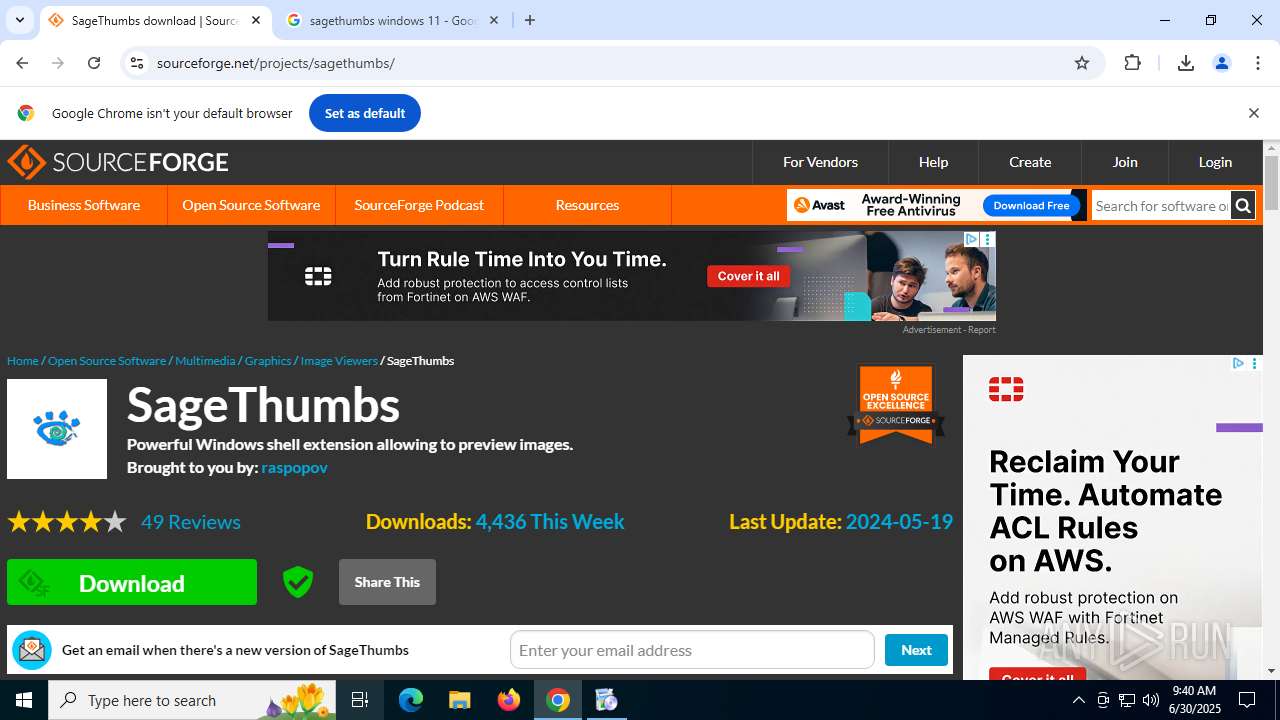1280x720 pixels.
Task: Open volume control in system tray
Action: (x=1151, y=700)
